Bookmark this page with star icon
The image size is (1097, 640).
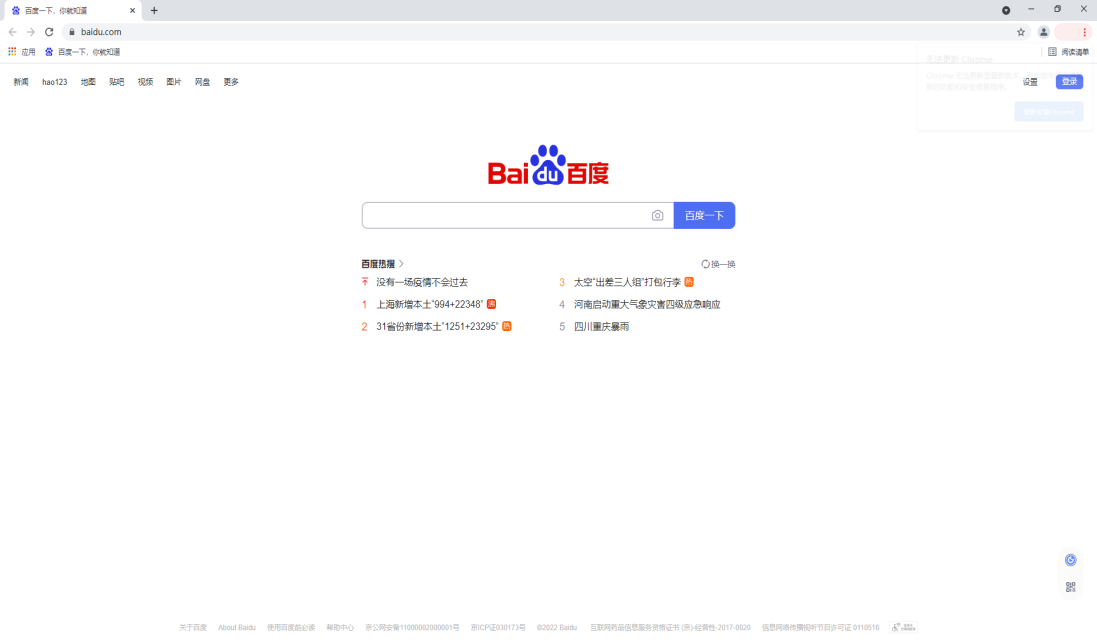tap(1021, 31)
